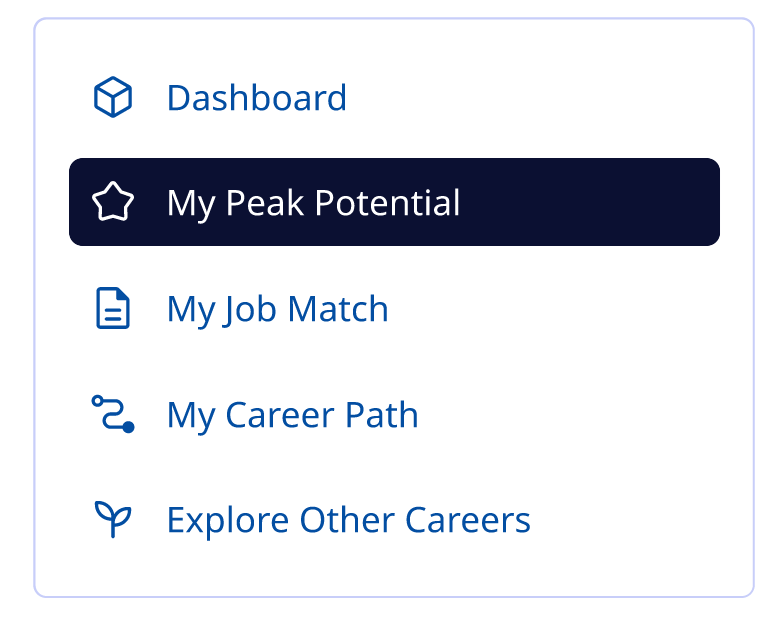Click the document icon beside My Job Match
The width and height of the screenshot is (774, 630).
[113, 309]
